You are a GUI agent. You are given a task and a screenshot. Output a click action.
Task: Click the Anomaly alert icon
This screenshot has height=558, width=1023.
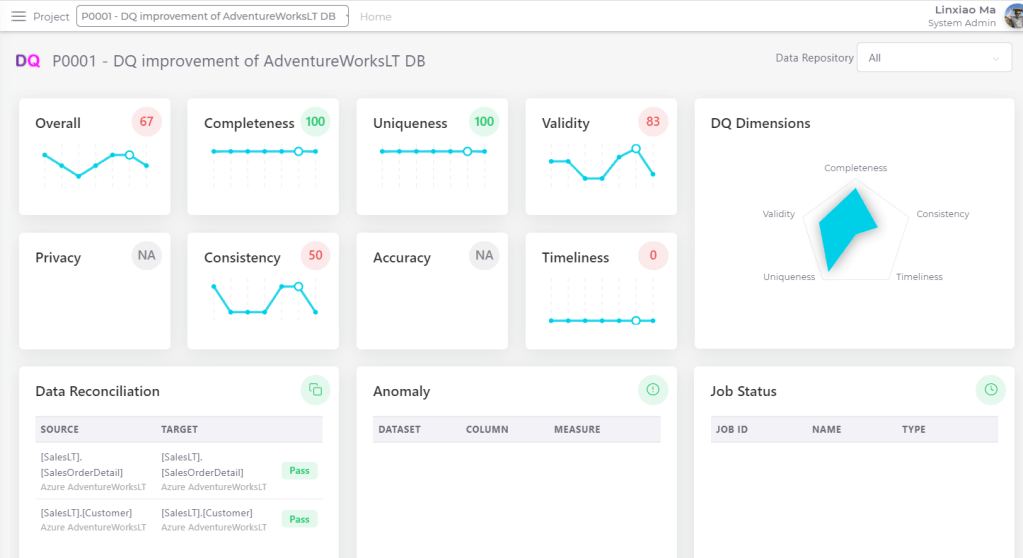point(653,389)
